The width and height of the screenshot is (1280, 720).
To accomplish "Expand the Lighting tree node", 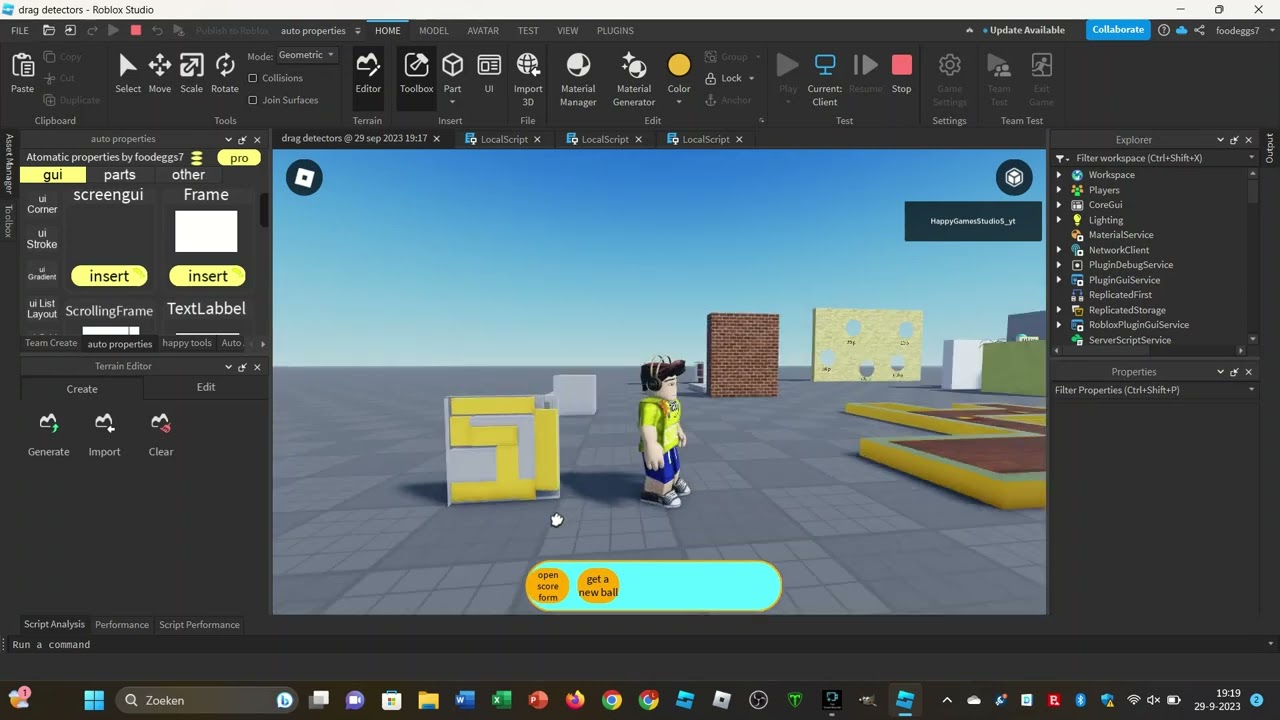I will coord(1059,220).
